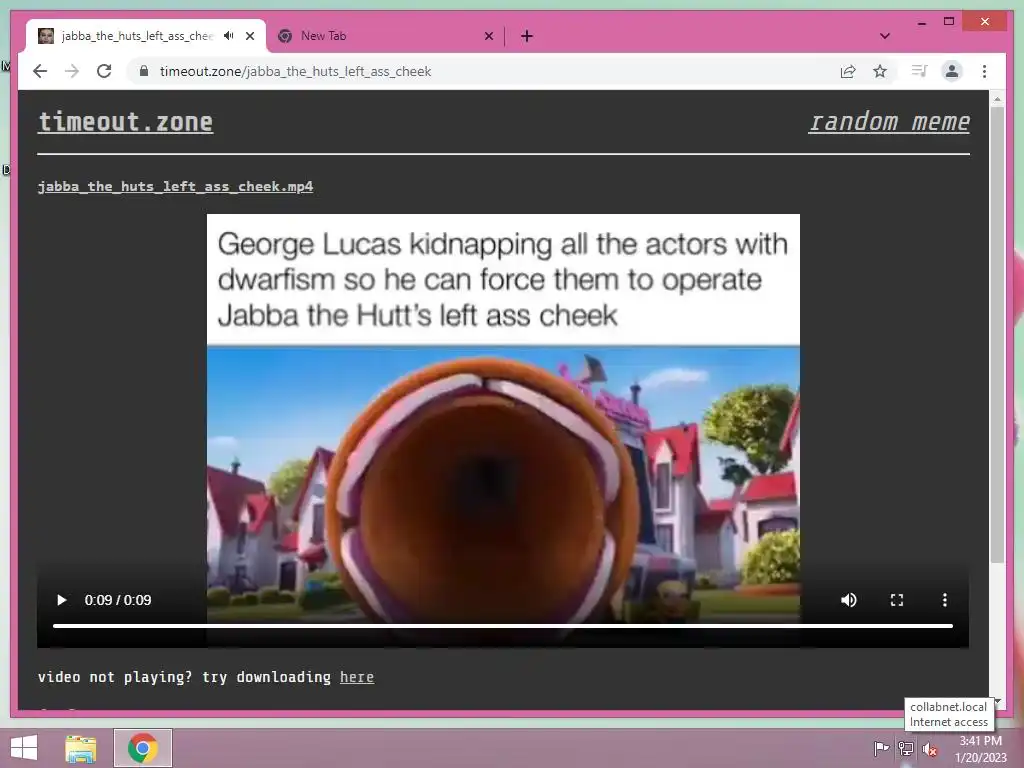
Task: Open a new tab with the plus button
Action: 527,36
